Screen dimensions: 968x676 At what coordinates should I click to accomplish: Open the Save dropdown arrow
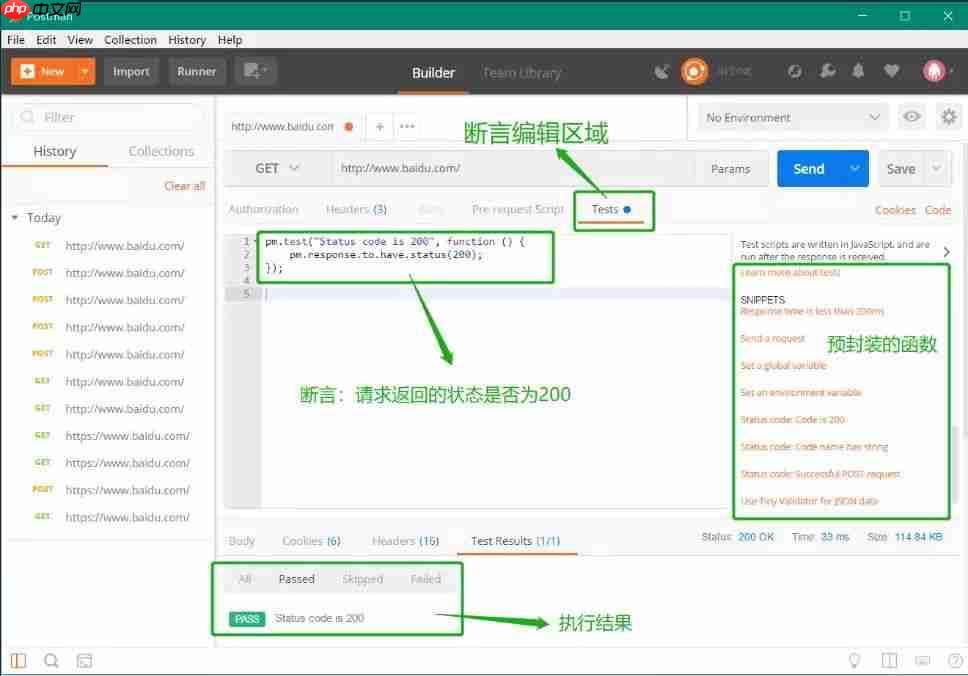tap(937, 169)
